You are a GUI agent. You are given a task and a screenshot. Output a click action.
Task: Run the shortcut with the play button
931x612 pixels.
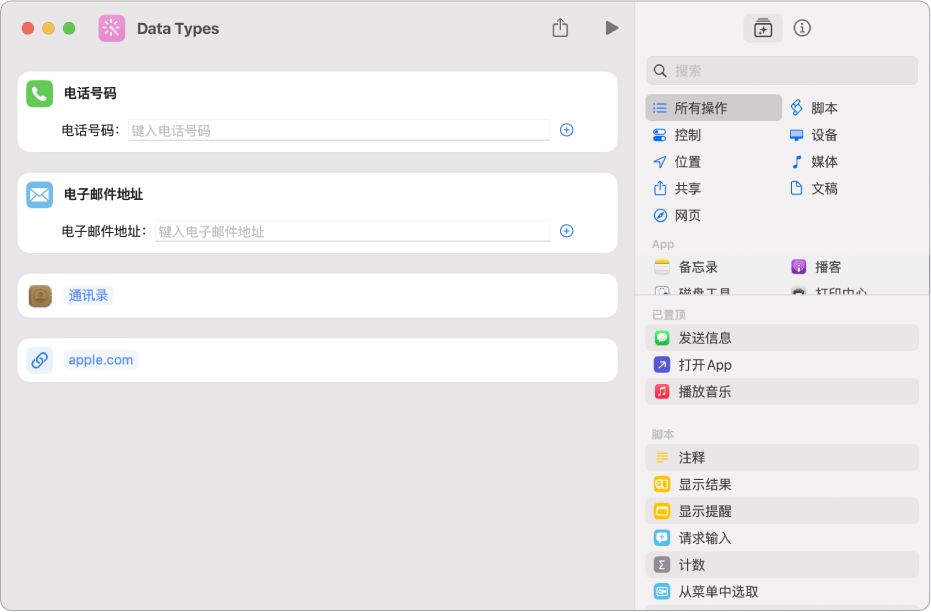tap(612, 28)
